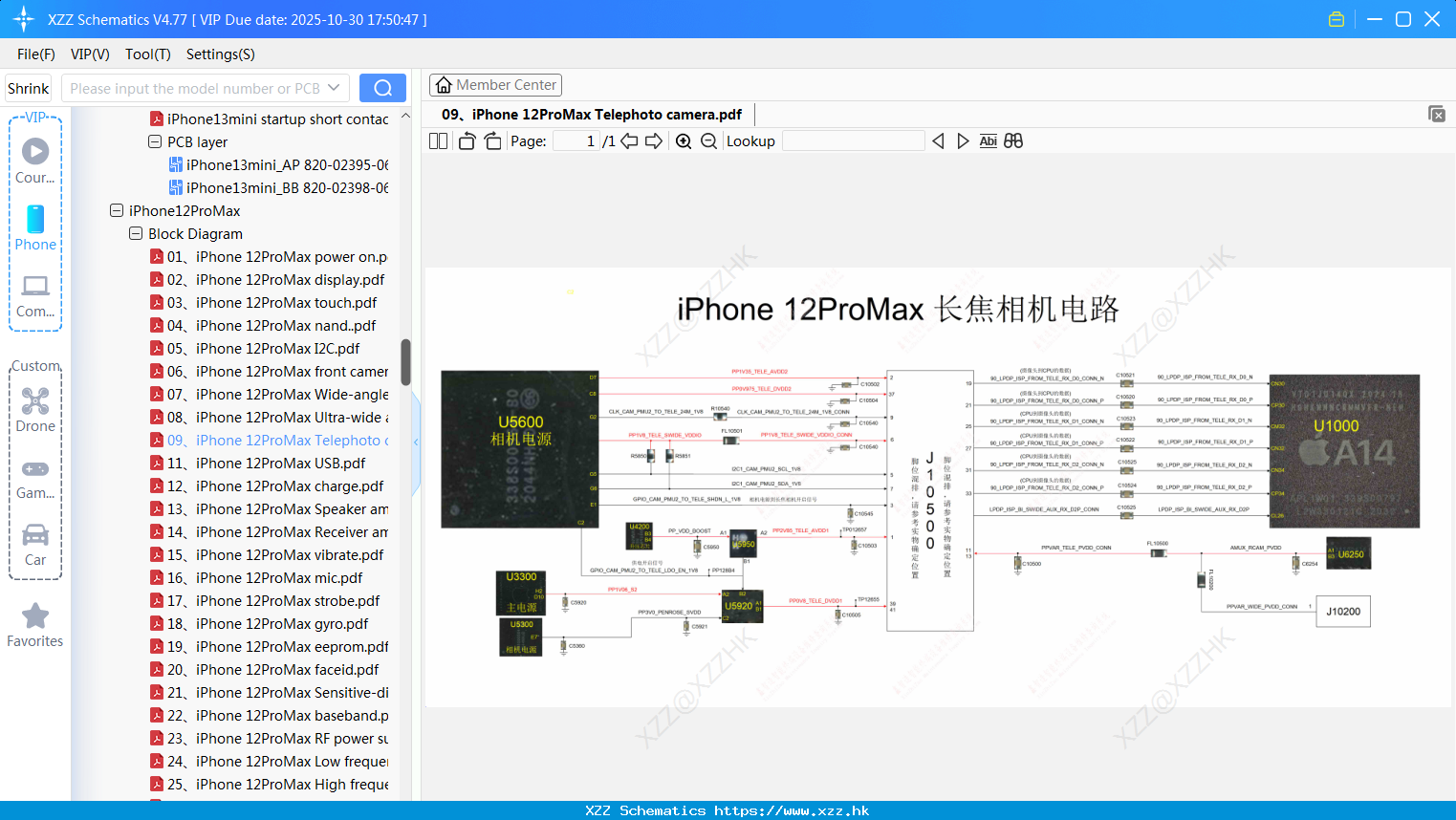Collapse the iPhone12ProMax tree node
1456x820 pixels.
tap(117, 210)
